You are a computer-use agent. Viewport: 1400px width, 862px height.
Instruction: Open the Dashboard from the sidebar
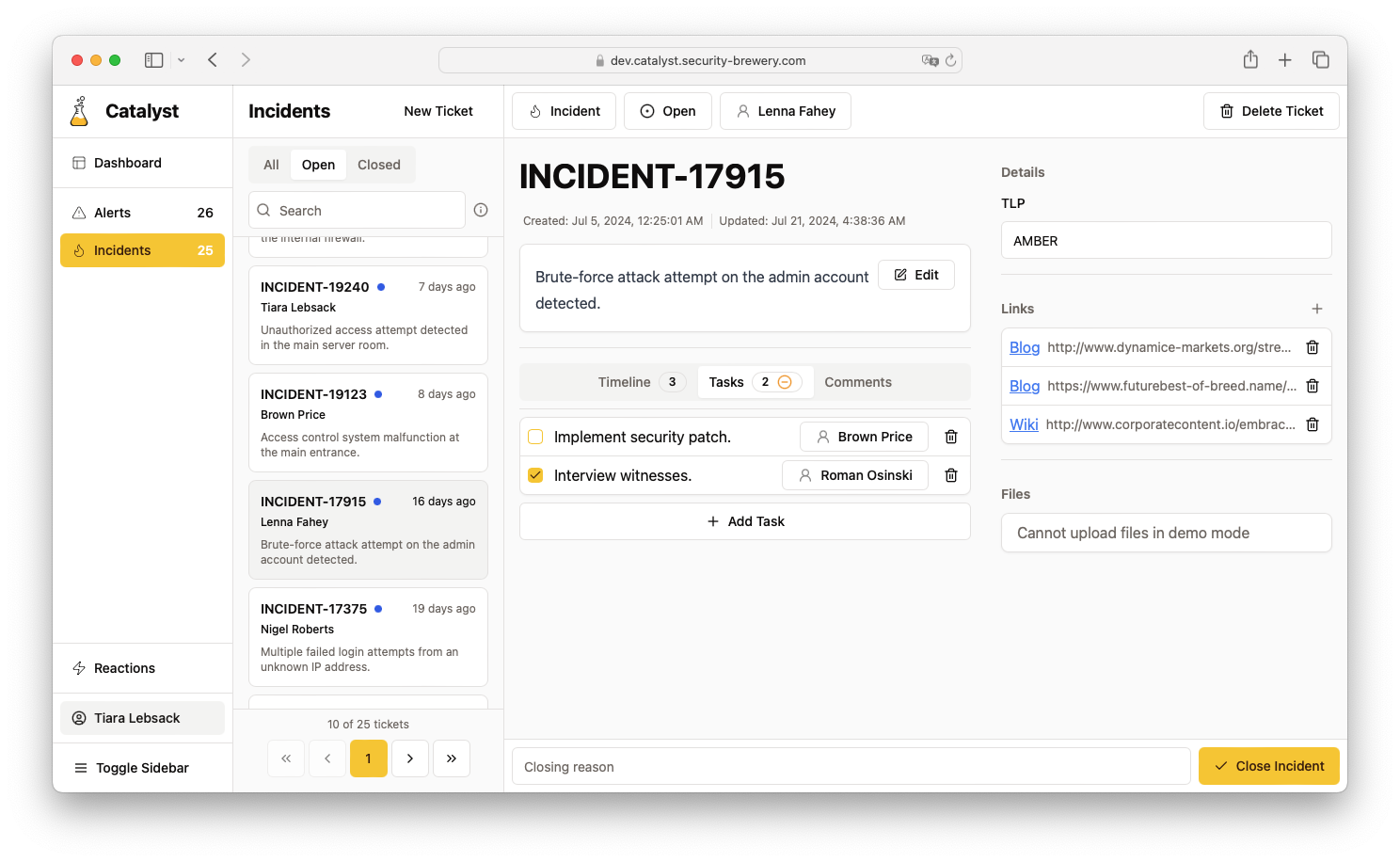(x=127, y=162)
